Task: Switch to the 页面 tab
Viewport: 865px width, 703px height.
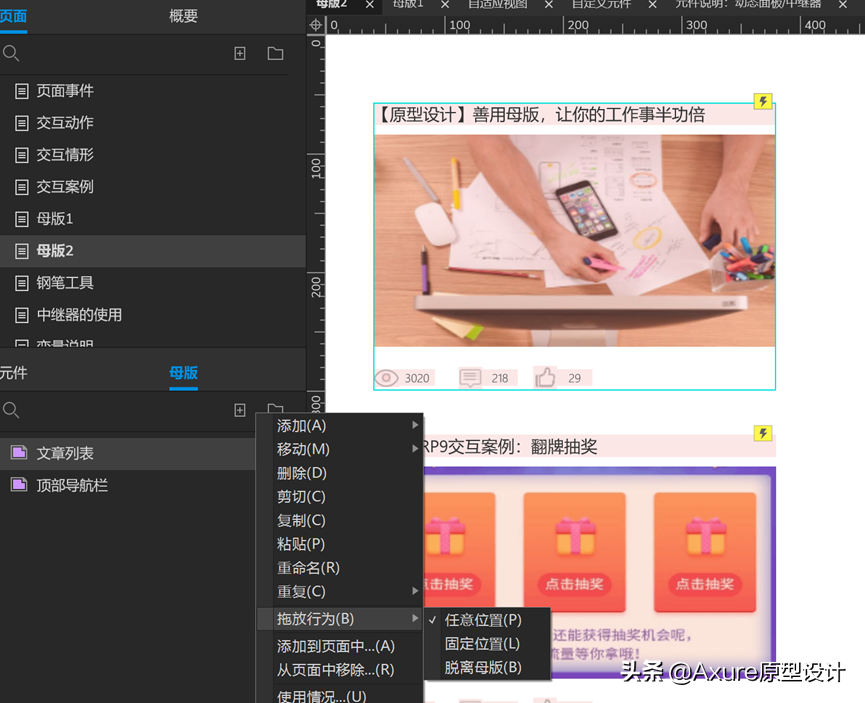Action: click(x=13, y=16)
